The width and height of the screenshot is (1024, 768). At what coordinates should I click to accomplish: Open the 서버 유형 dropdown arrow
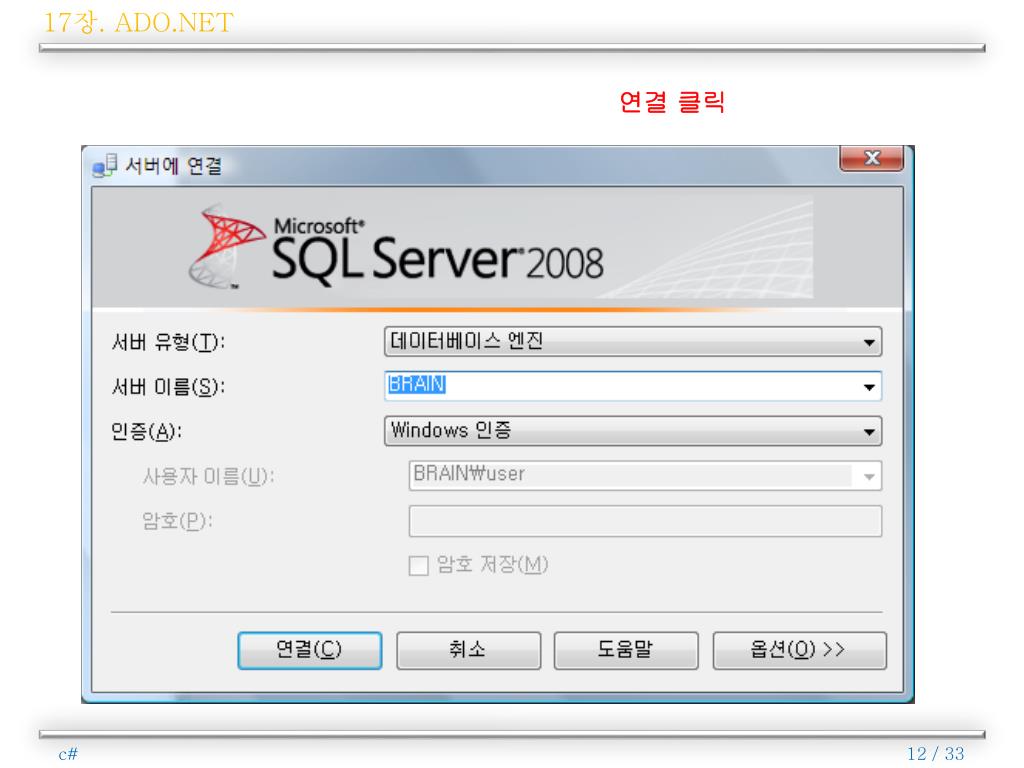[869, 342]
